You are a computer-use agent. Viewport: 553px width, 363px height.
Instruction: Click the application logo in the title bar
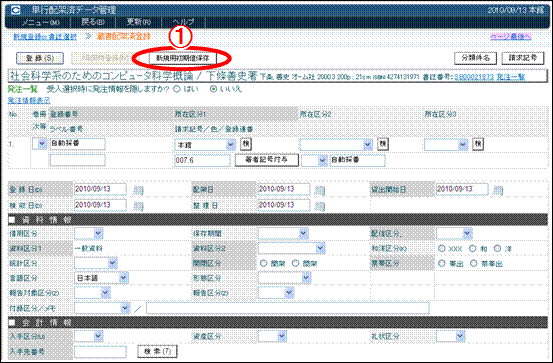coord(16,10)
